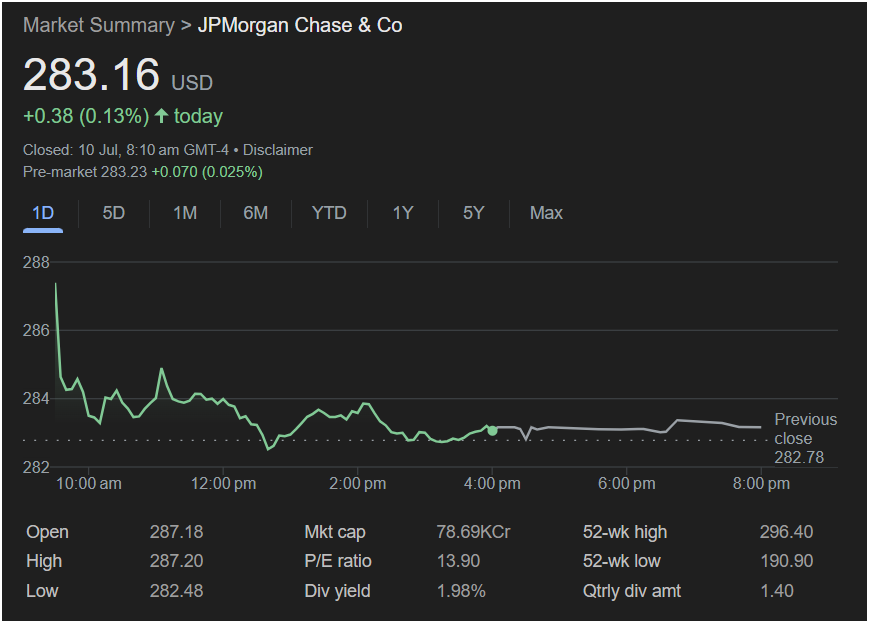Viewport: 869px width, 623px height.
Task: Show the Max price history
Action: click(546, 213)
